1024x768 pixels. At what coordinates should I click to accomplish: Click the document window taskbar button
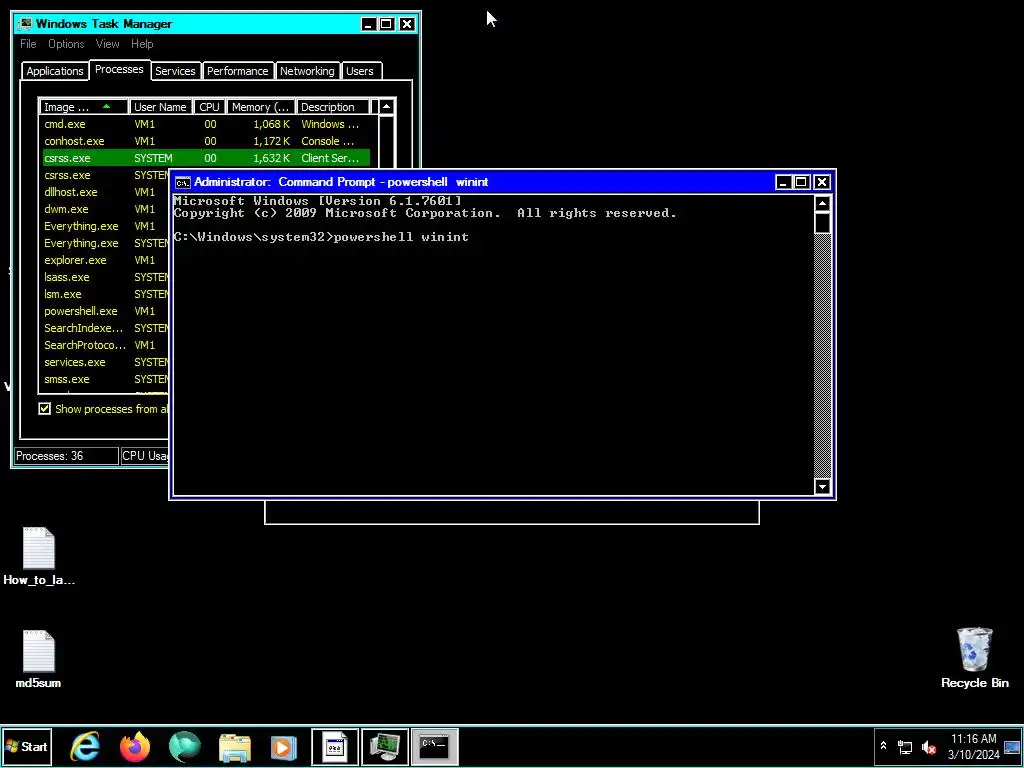click(x=334, y=746)
